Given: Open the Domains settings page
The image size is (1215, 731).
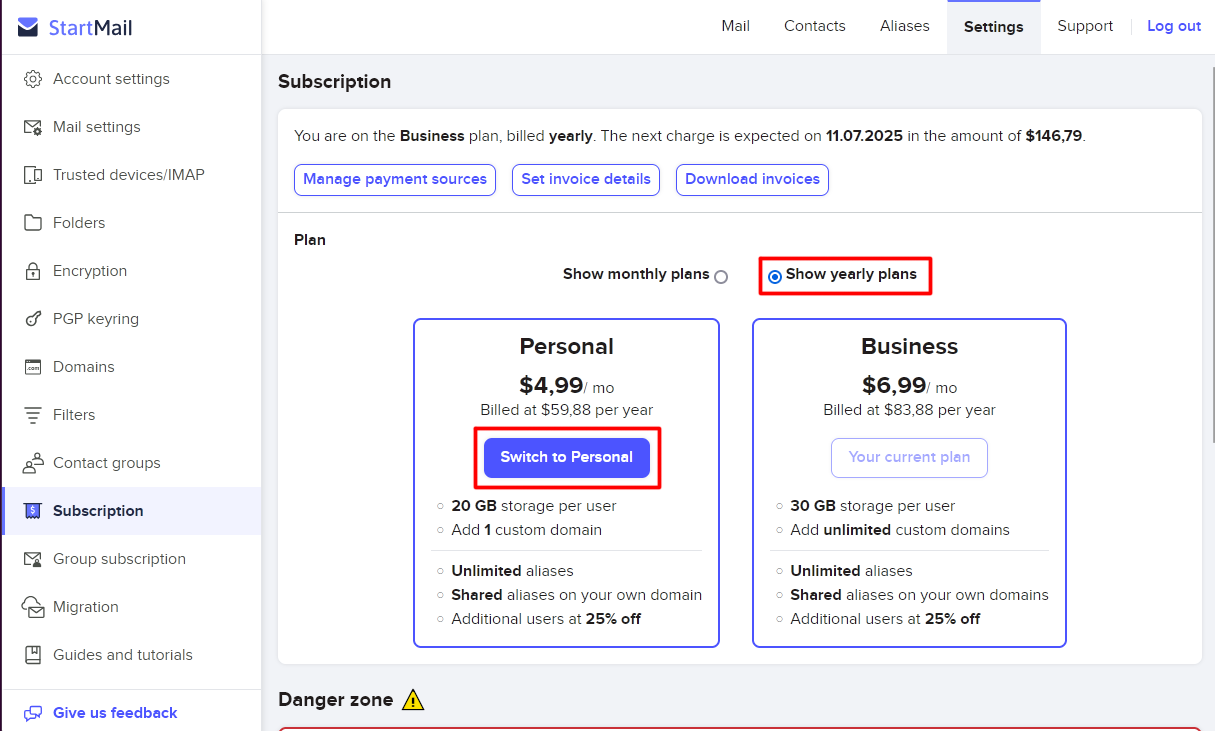Looking at the screenshot, I should [131, 367].
